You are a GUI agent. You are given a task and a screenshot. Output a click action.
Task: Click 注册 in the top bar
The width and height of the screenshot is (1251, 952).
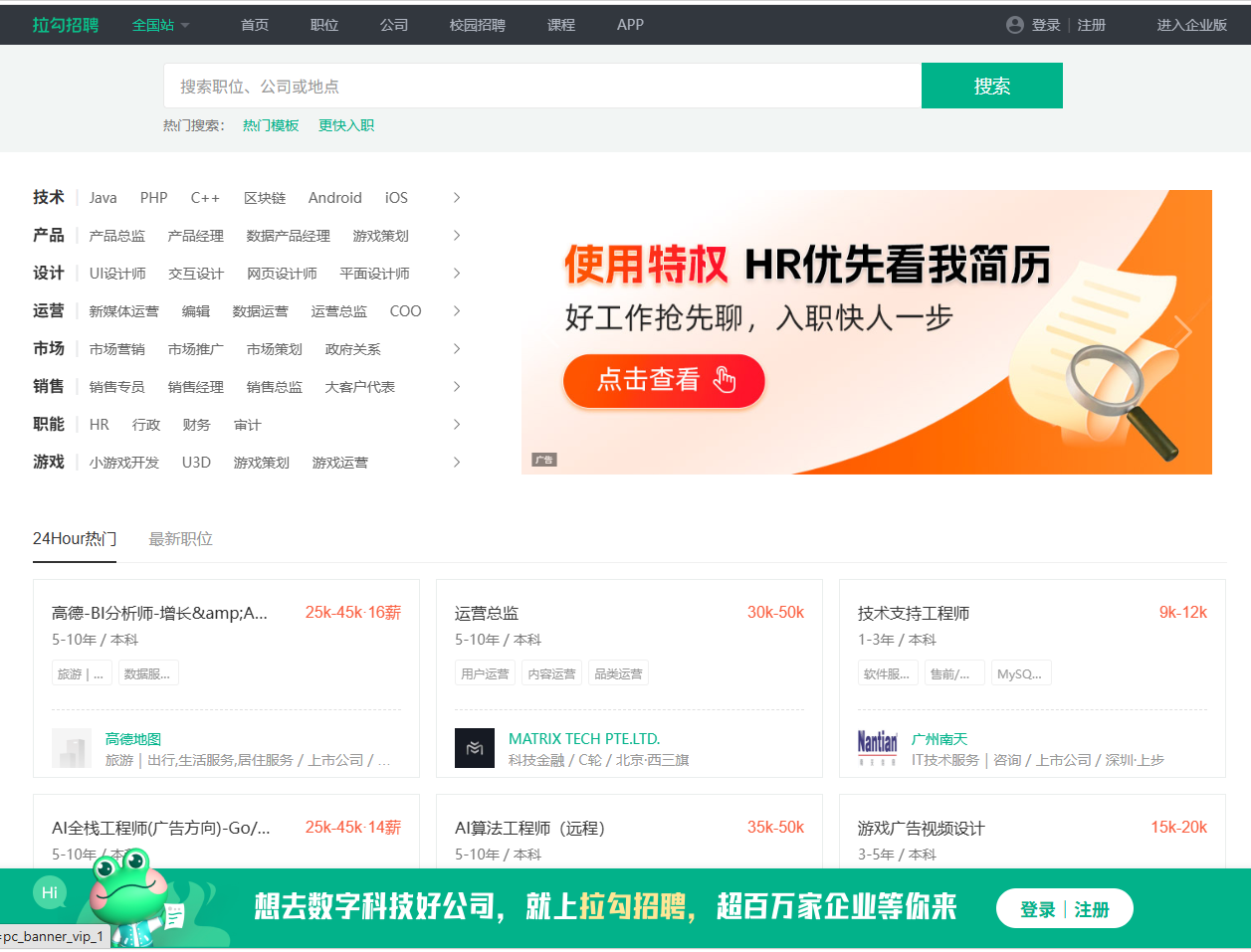pos(1092,25)
